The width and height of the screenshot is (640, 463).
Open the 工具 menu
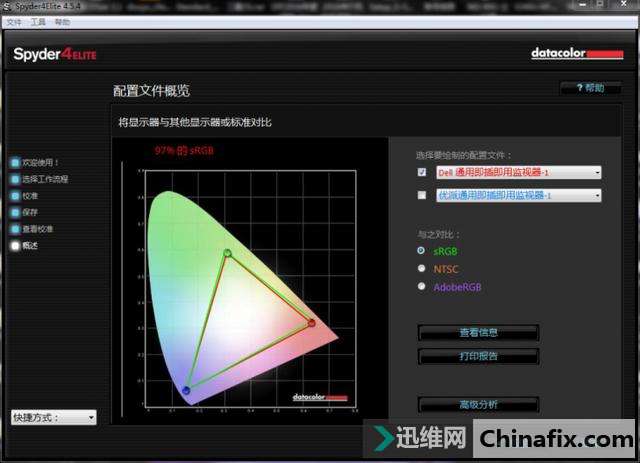(38, 22)
